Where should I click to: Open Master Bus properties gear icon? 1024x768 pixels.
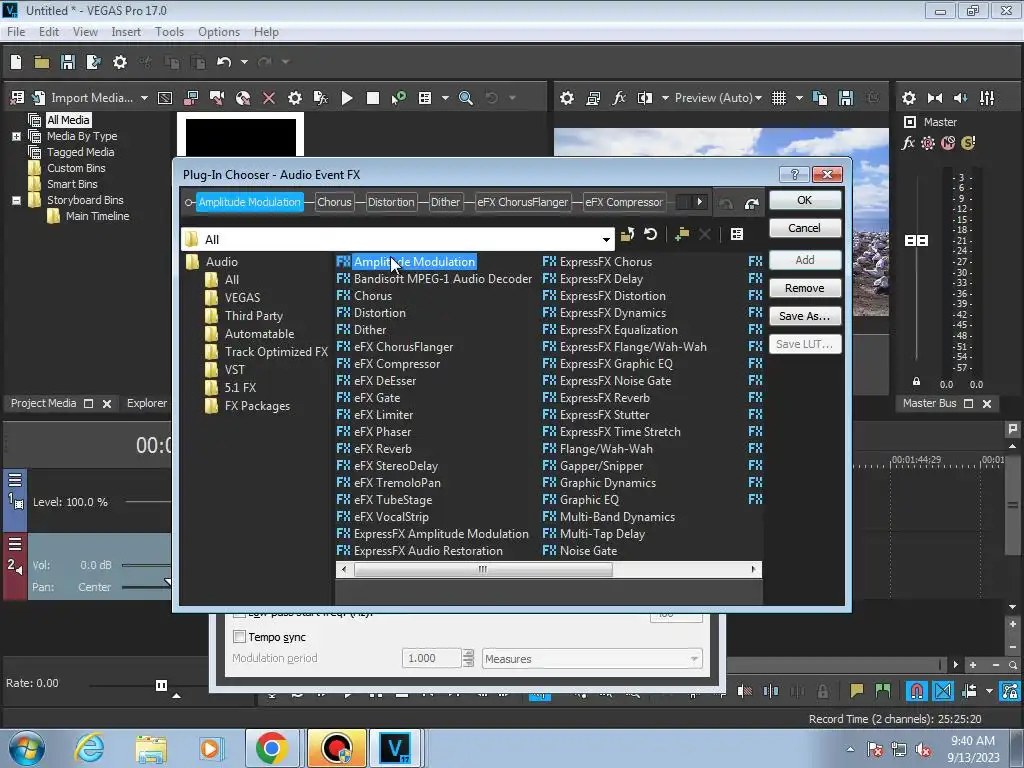[908, 98]
